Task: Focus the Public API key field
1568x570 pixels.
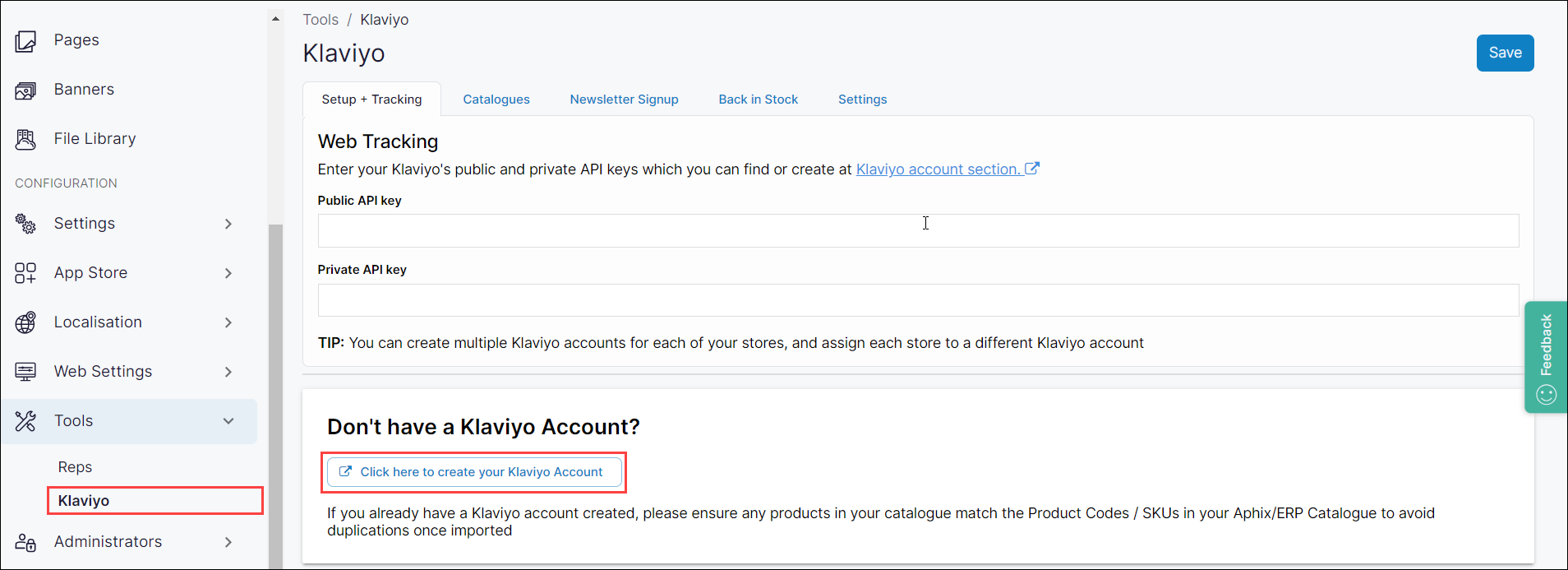Action: point(918,231)
